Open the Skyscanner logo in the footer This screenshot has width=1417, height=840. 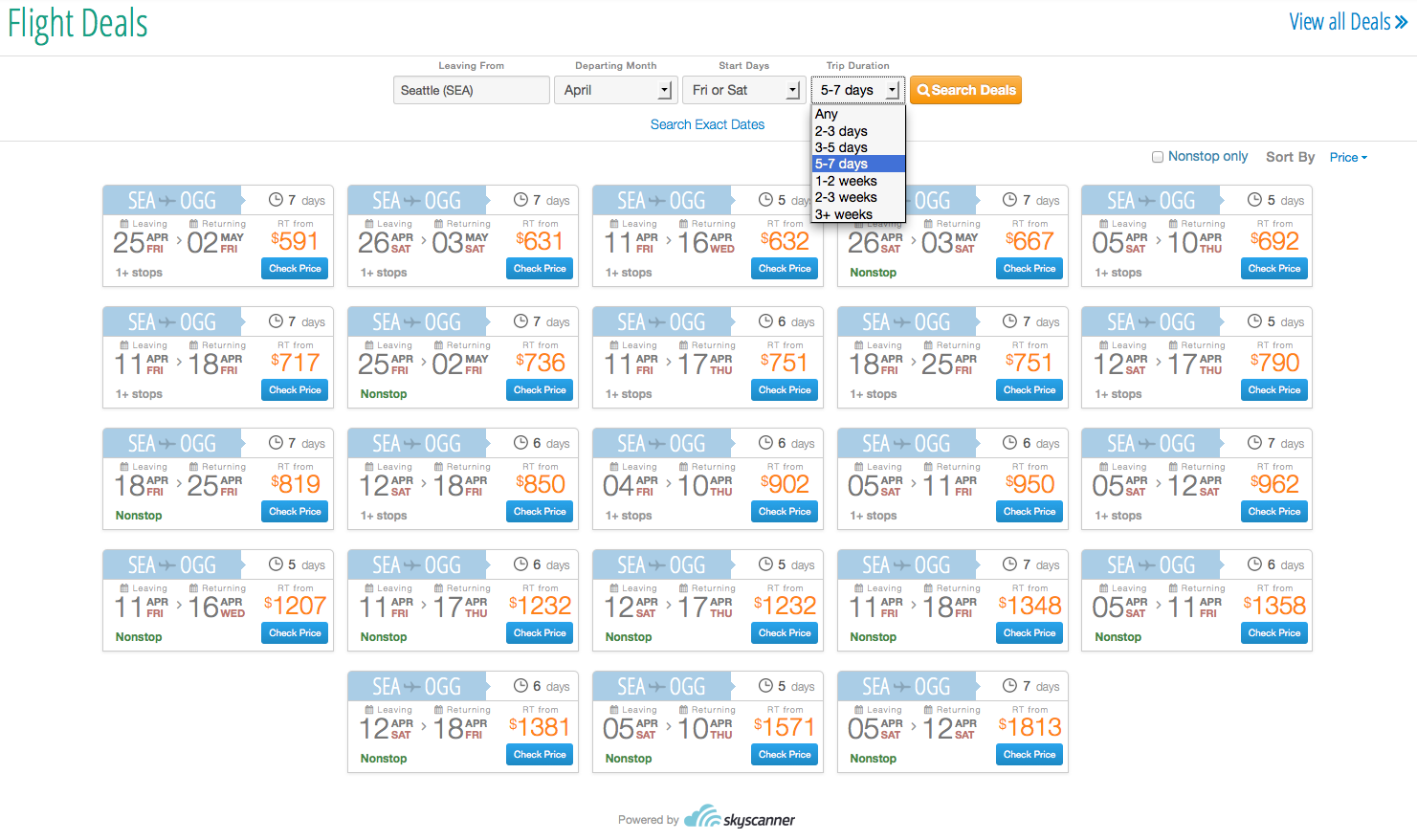tap(740, 818)
